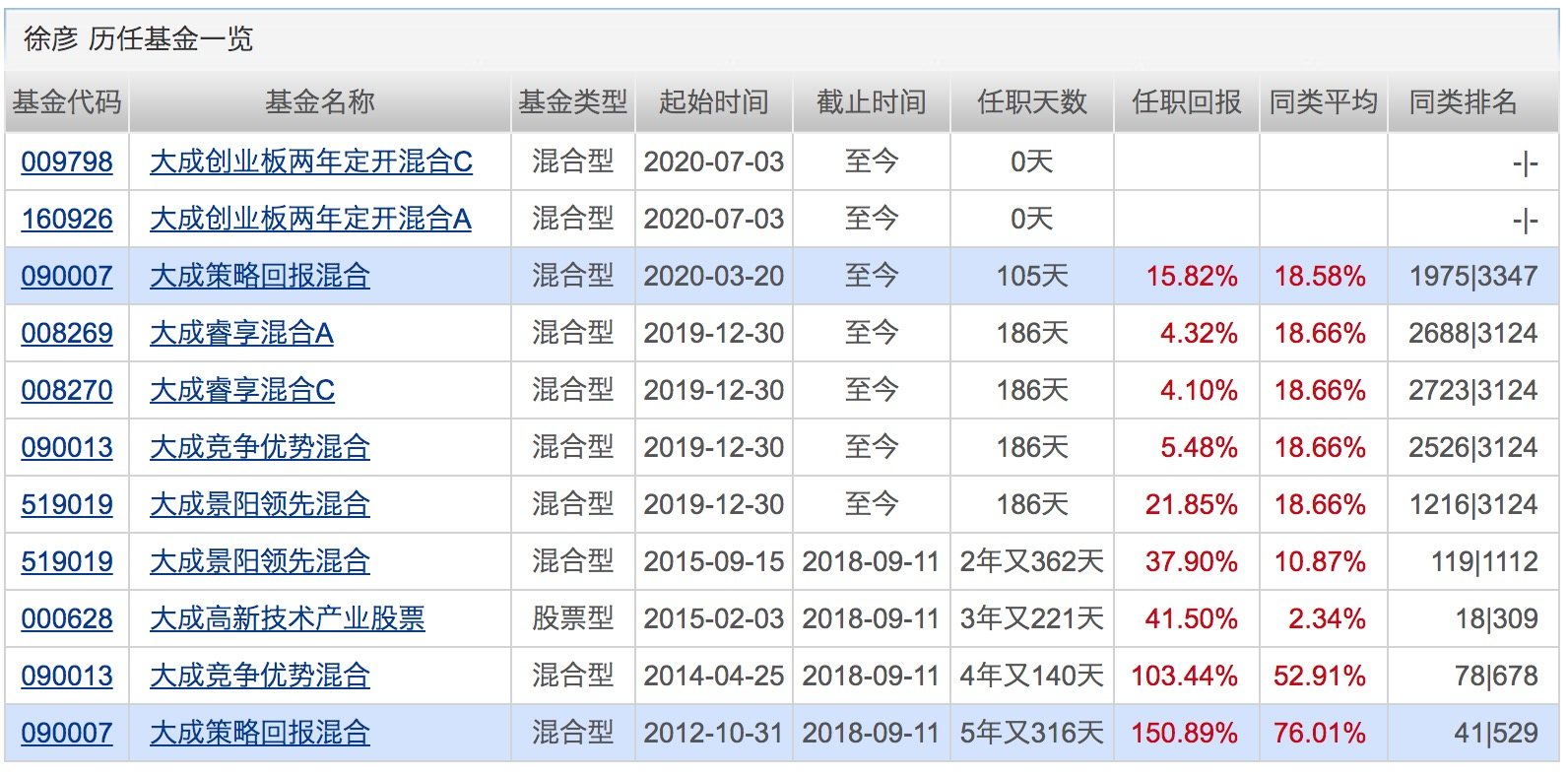Click the 基金类型 column header

(x=573, y=101)
